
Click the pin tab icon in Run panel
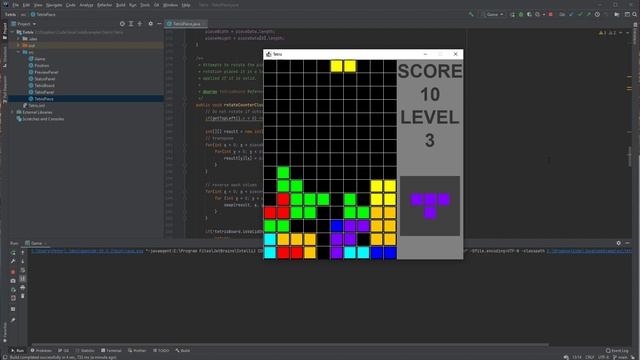13,320
